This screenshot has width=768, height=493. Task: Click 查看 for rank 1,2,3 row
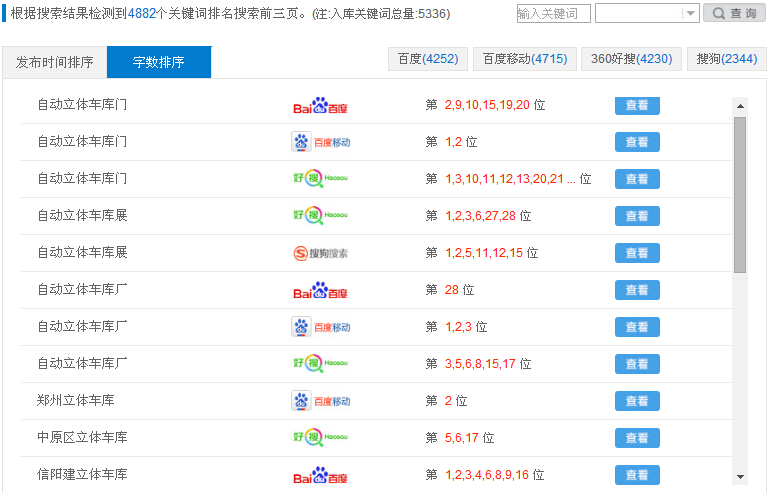pos(637,327)
